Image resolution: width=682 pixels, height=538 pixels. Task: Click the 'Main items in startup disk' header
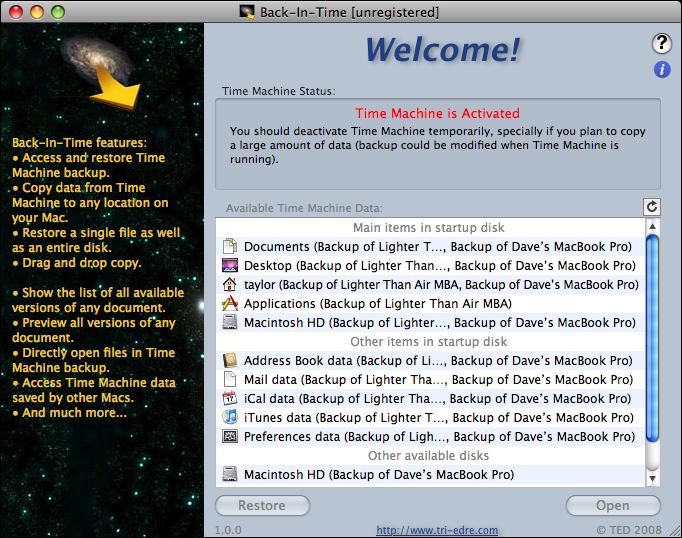[428, 227]
